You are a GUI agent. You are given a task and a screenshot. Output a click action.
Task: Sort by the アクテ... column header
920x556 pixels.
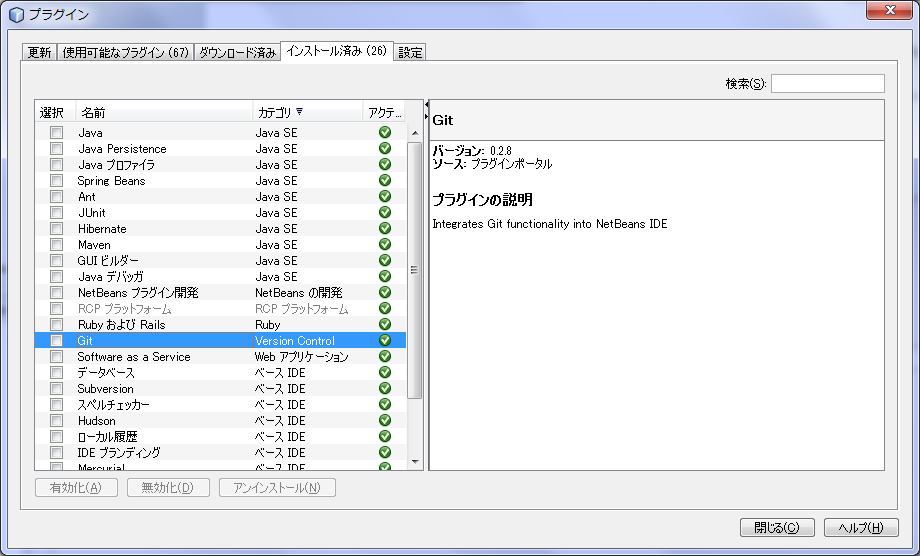384,113
